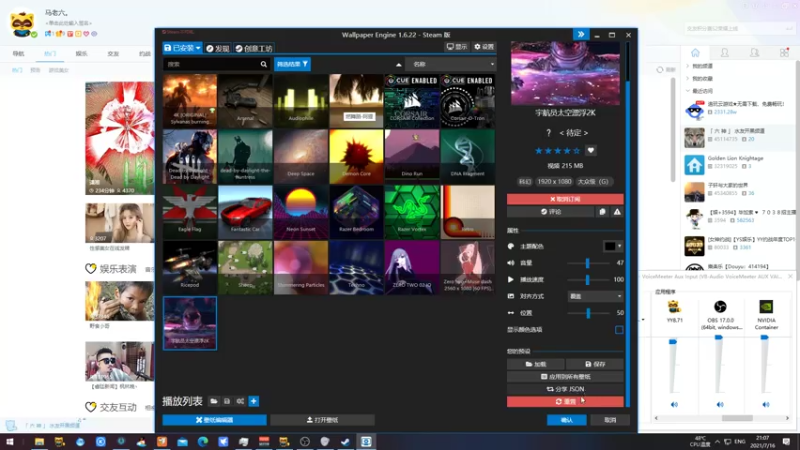Viewport: 800px width, 450px height.
Task: Click the Wallpaper Engine taskbar icon
Action: (x=366, y=441)
